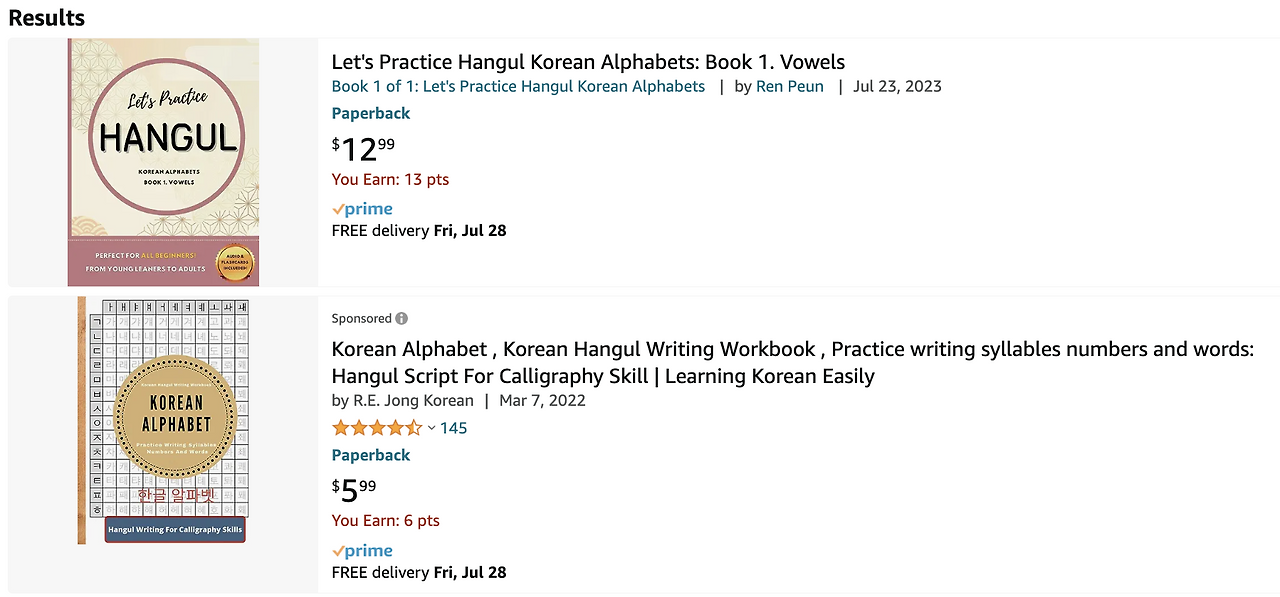Screen dimensions: 1280x597
Task: Click the Sponsored label
Action: pyautogui.click(x=361, y=319)
